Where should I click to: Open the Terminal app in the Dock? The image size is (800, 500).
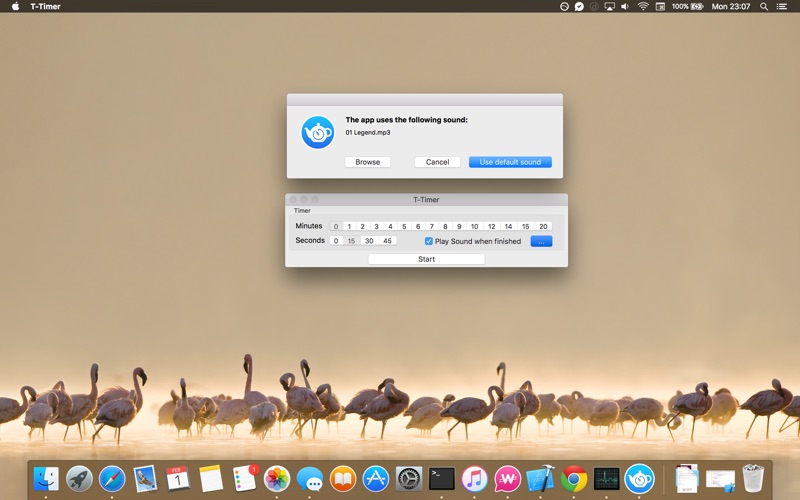click(441, 479)
